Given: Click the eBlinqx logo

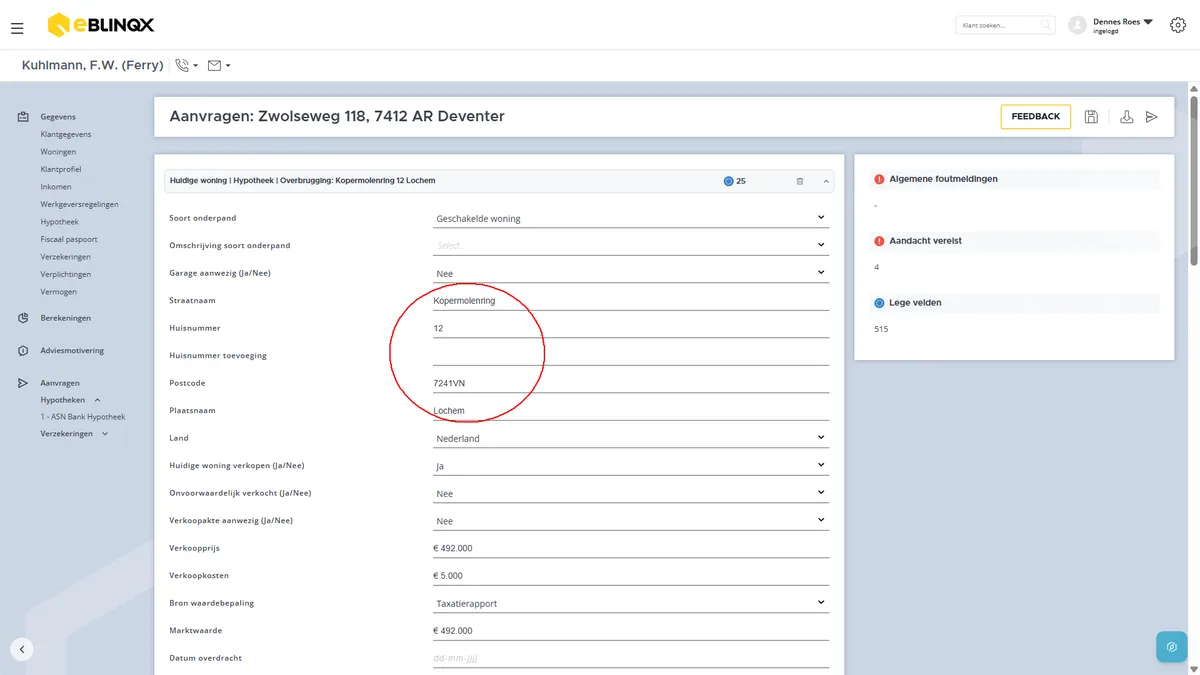Looking at the screenshot, I should click(x=100, y=25).
